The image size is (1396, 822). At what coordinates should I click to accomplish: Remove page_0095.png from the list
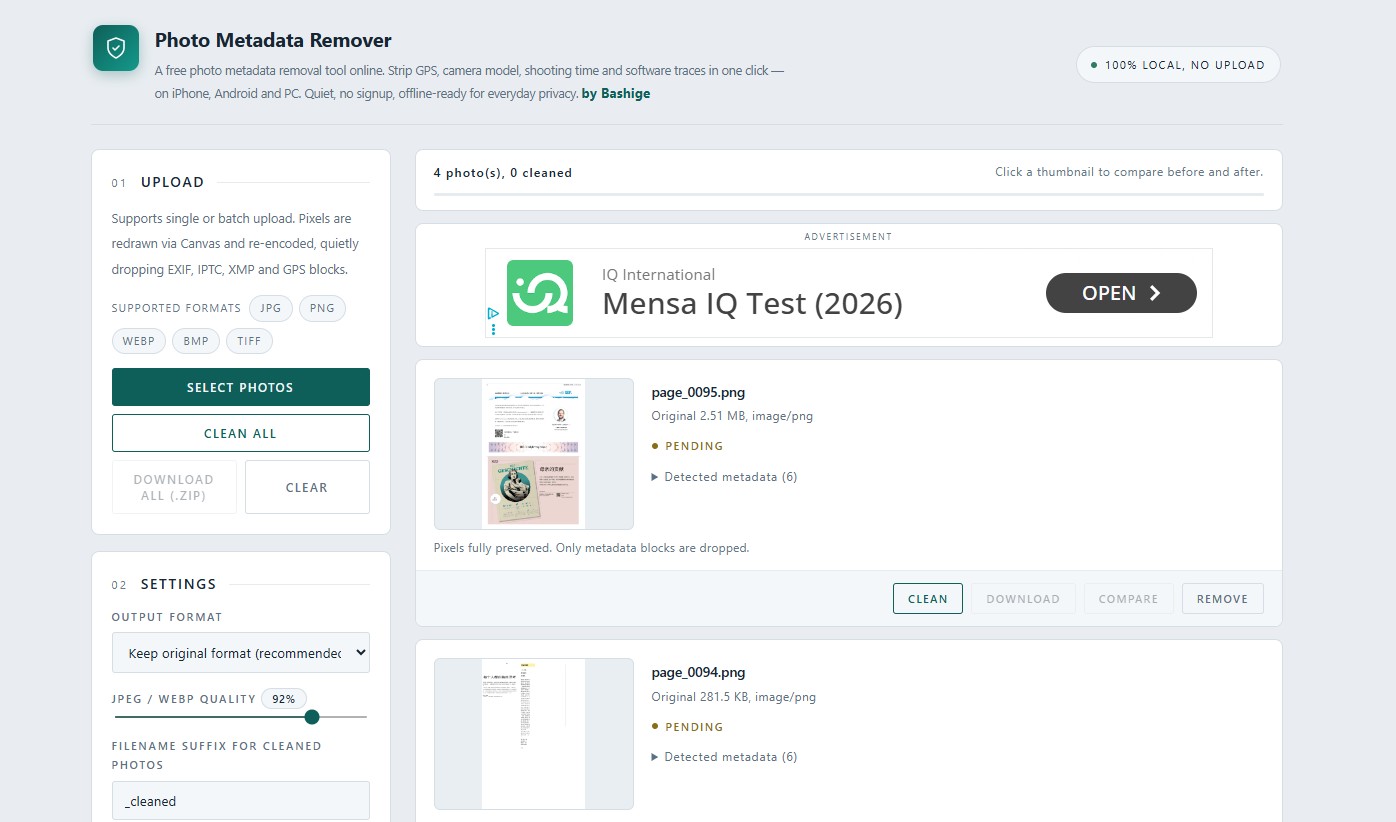click(x=1223, y=599)
